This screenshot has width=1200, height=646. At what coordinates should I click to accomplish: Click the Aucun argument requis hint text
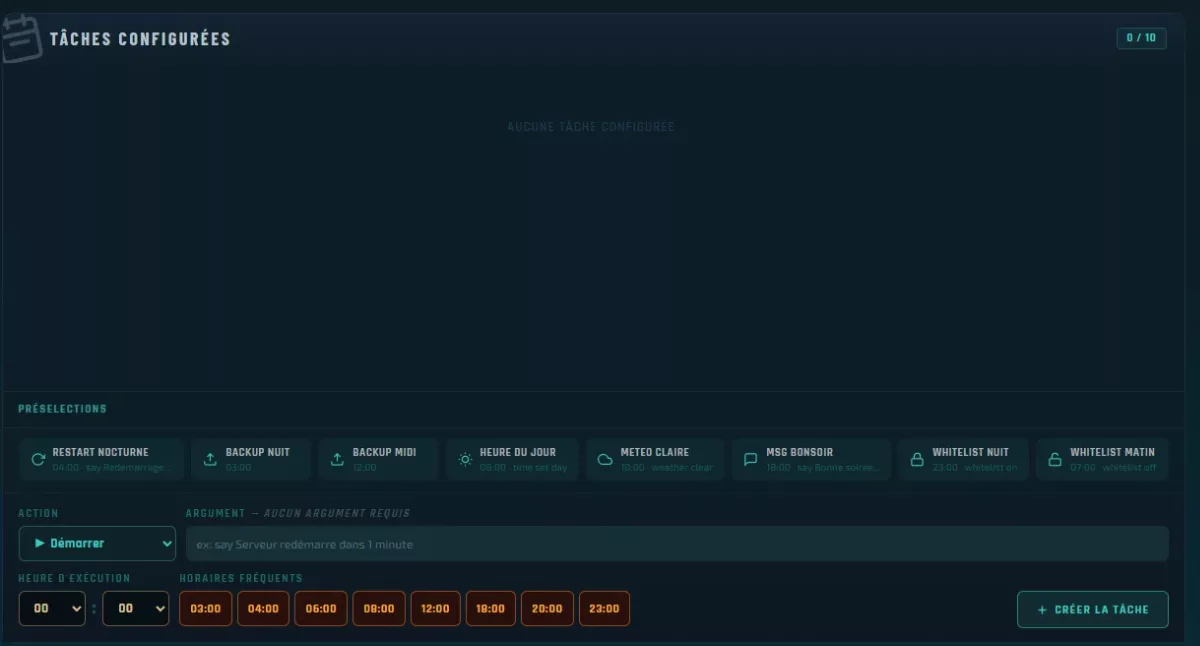tap(336, 513)
